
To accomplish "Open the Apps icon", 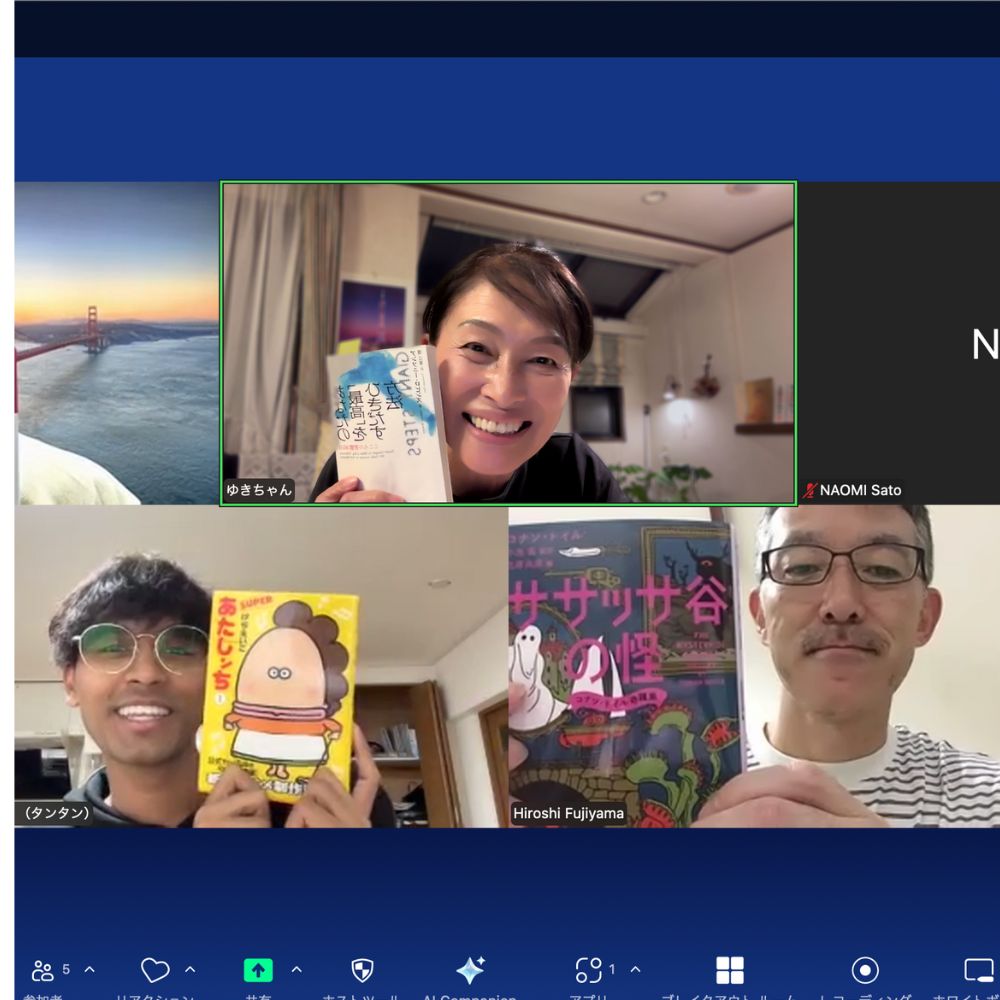I will (x=588, y=970).
